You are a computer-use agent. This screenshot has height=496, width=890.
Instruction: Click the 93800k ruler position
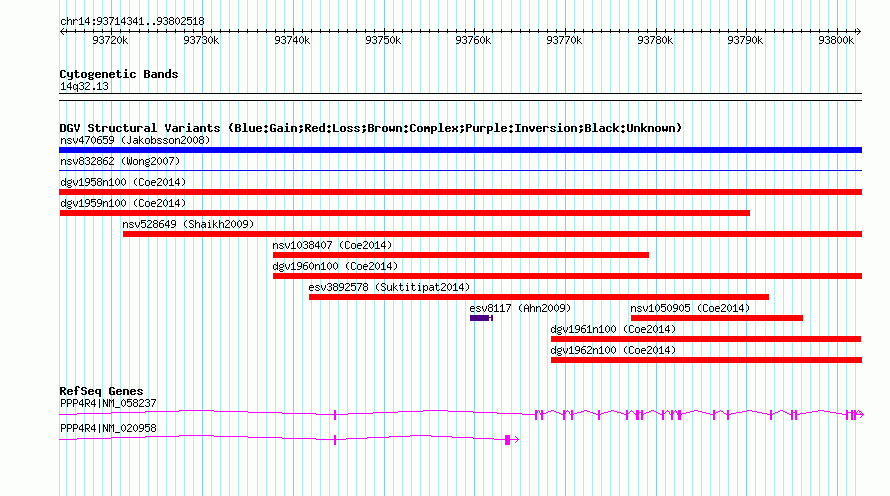pos(836,40)
